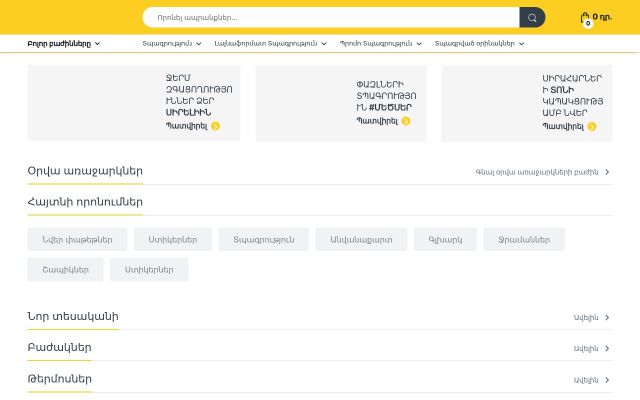The image size is (640, 400).
Task: Click the Հայտնի որոնումներ section heading
Action: (85, 202)
